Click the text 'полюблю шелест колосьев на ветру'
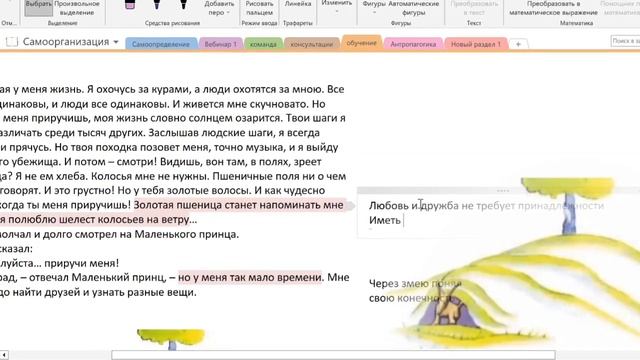This screenshot has width=640, height=360. [98, 220]
